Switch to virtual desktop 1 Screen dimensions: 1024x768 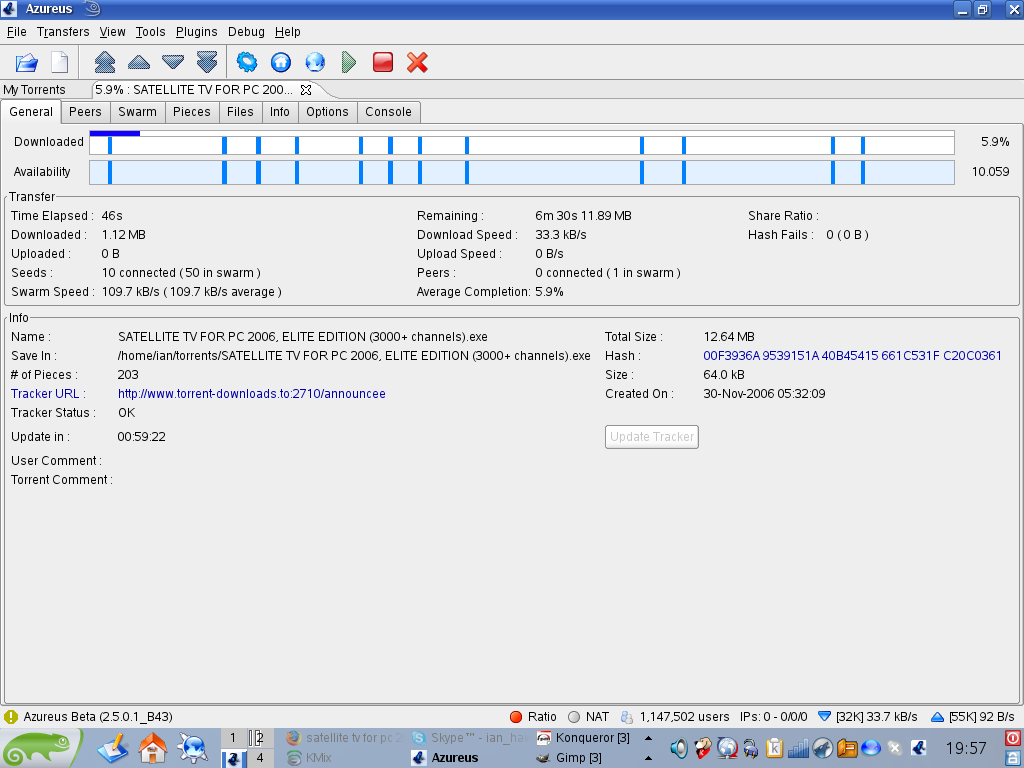coord(233,739)
